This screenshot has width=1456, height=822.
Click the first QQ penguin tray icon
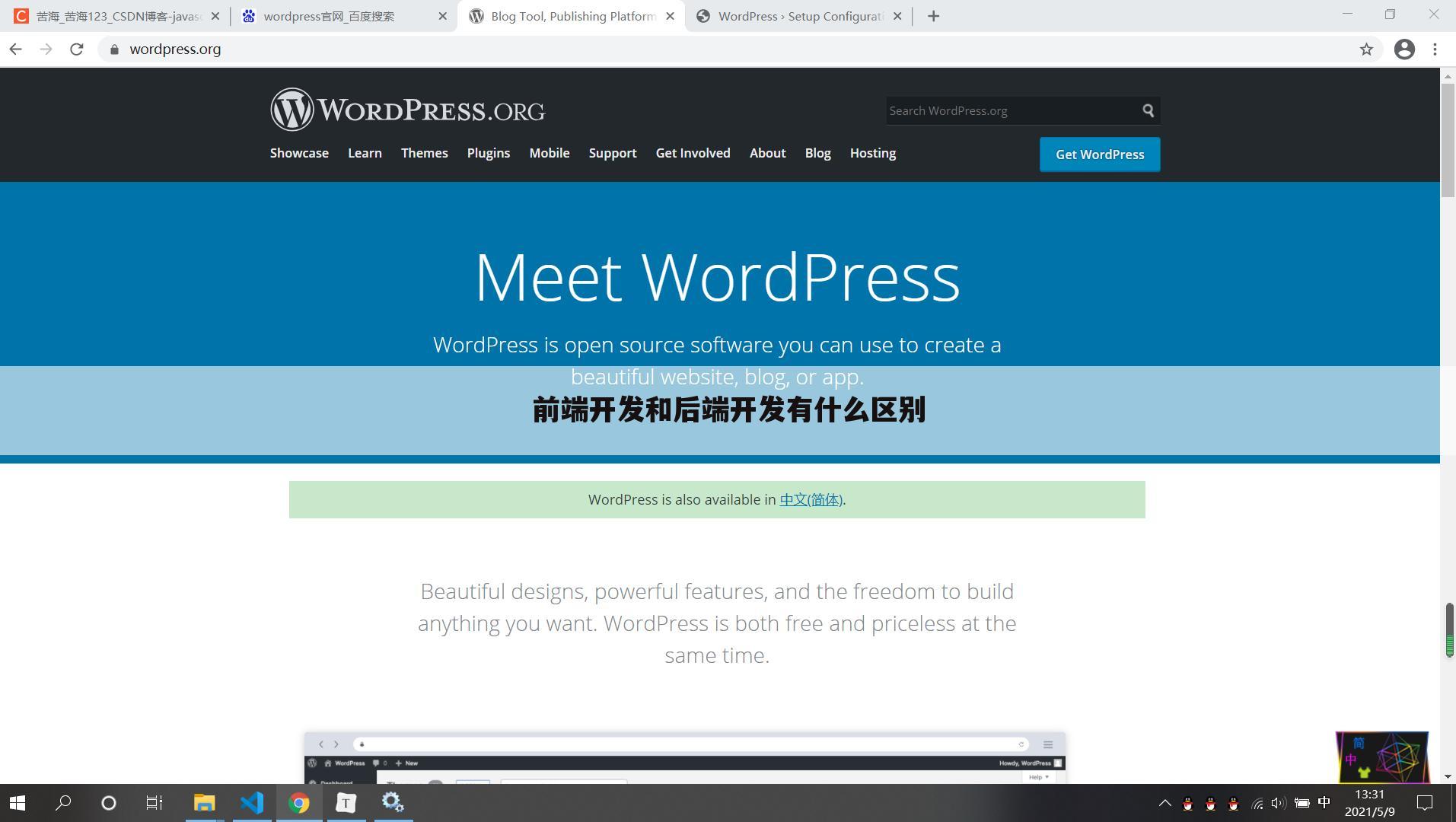point(1187,803)
